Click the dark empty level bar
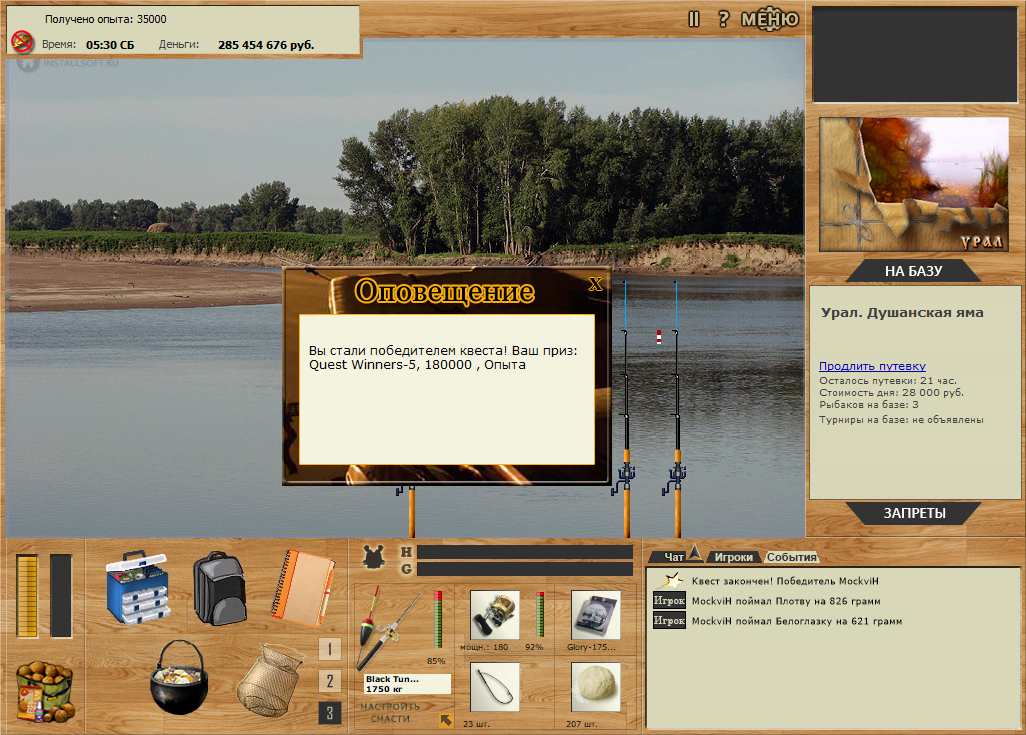 point(61,596)
